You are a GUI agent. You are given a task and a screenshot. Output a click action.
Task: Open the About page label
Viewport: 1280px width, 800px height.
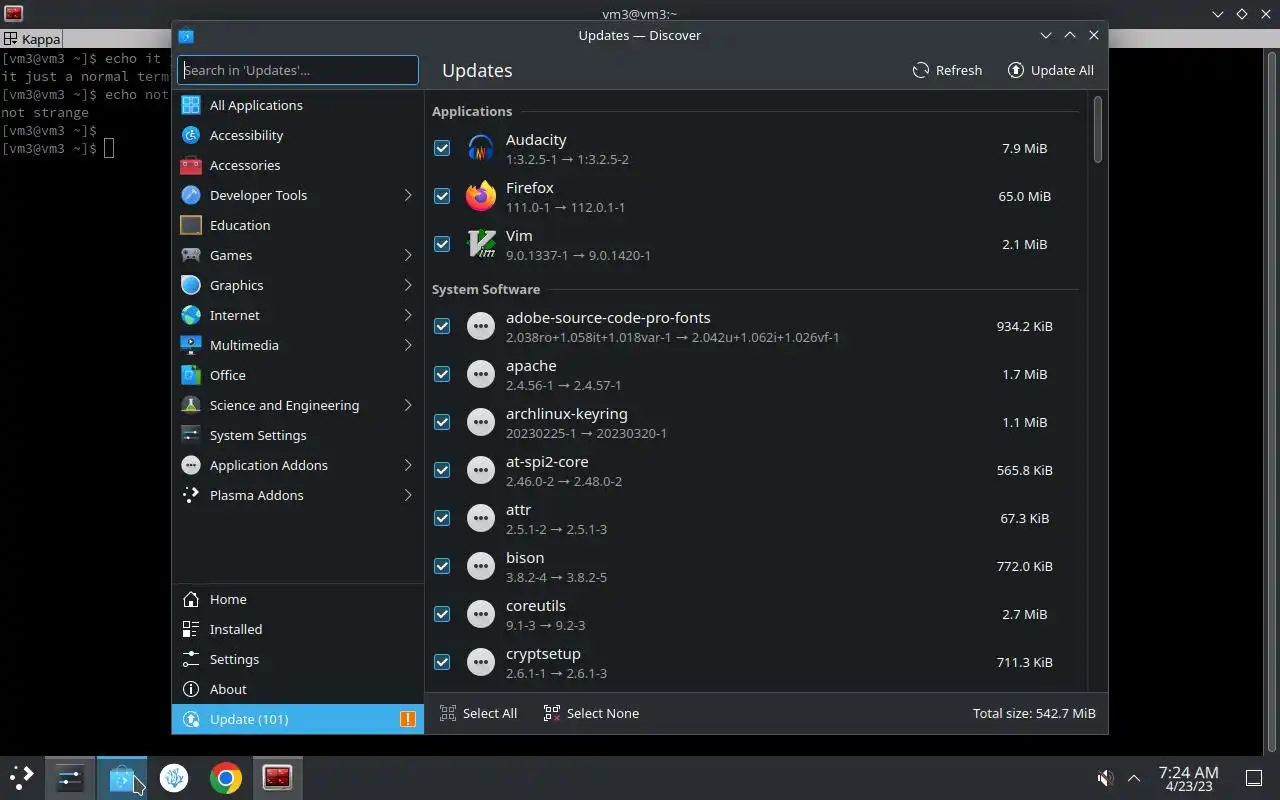[228, 689]
